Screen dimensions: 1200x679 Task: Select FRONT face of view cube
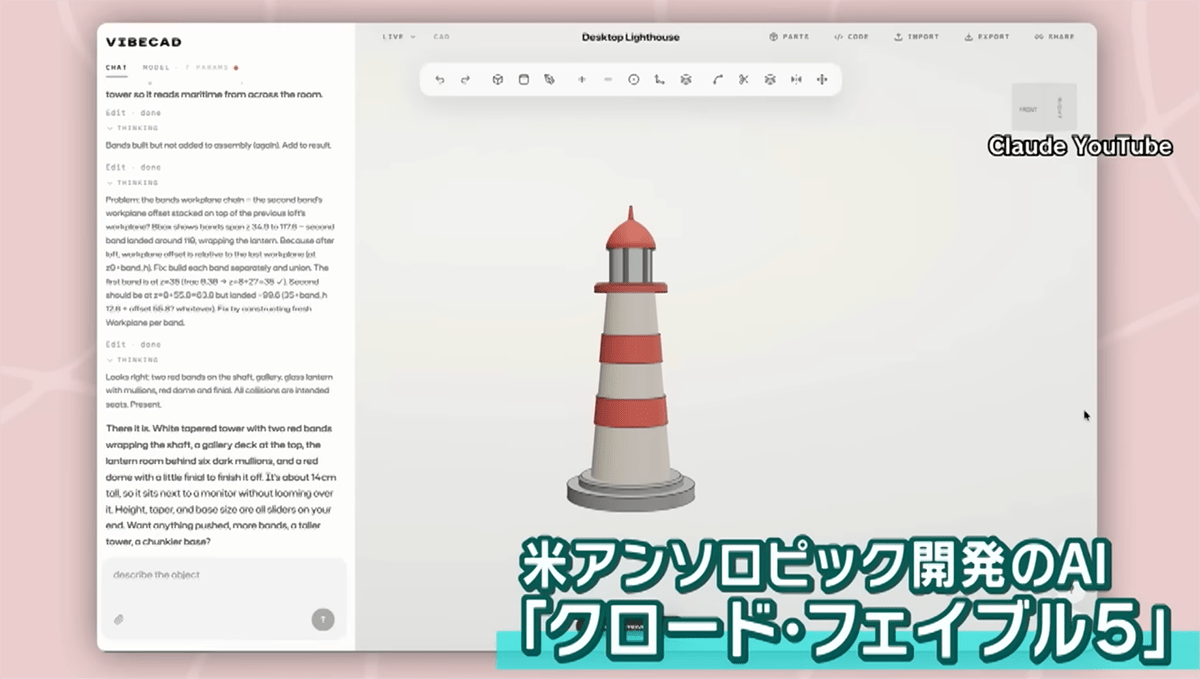(1029, 109)
